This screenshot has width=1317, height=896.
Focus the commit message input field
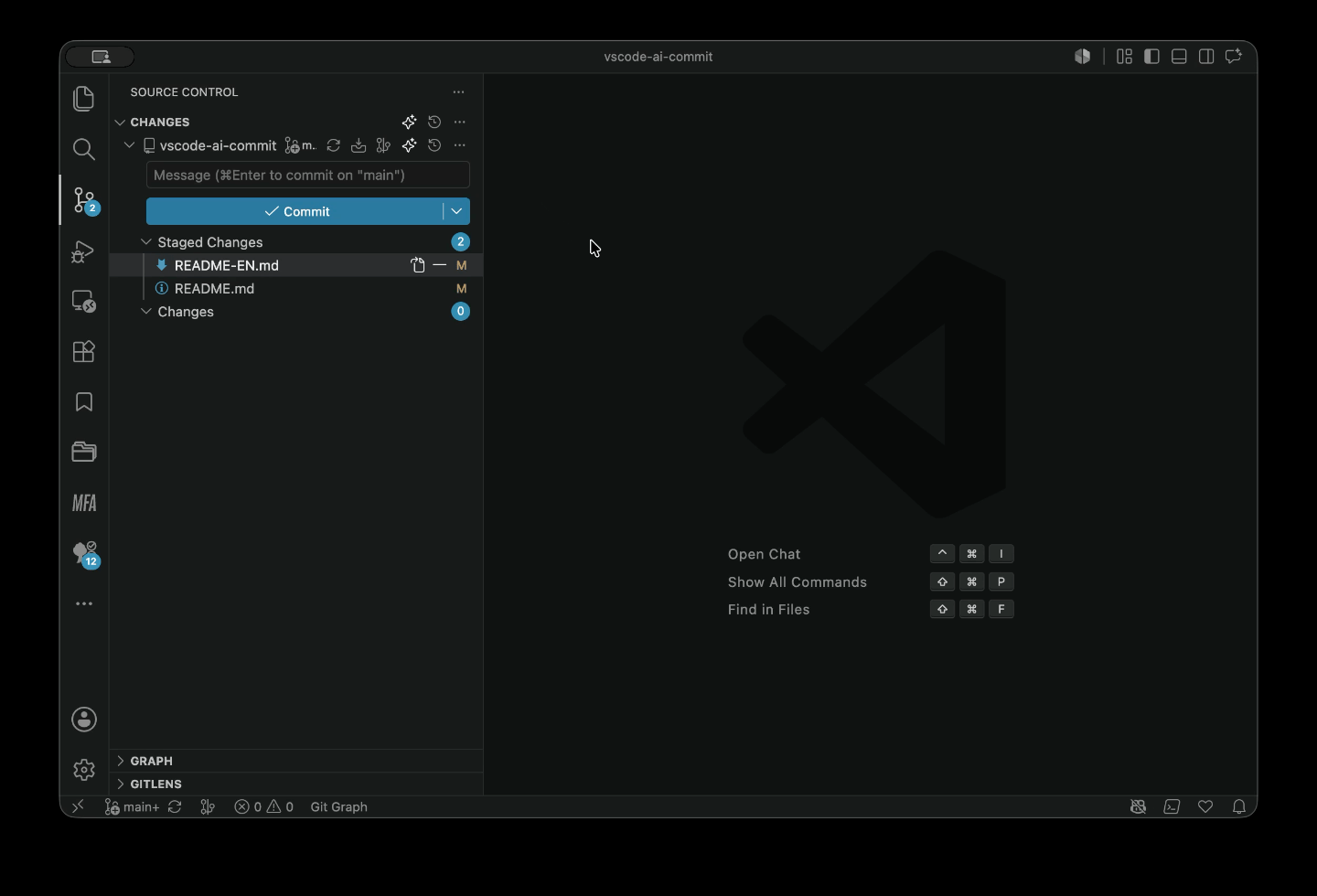308,175
